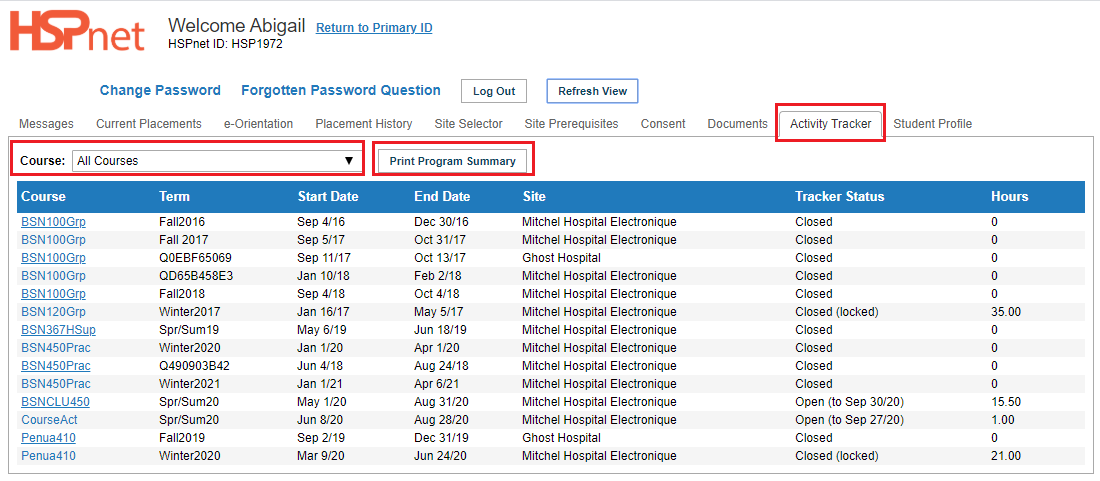The height and width of the screenshot is (481, 1100).
Task: Click the Hours column header
Action: point(1010,196)
